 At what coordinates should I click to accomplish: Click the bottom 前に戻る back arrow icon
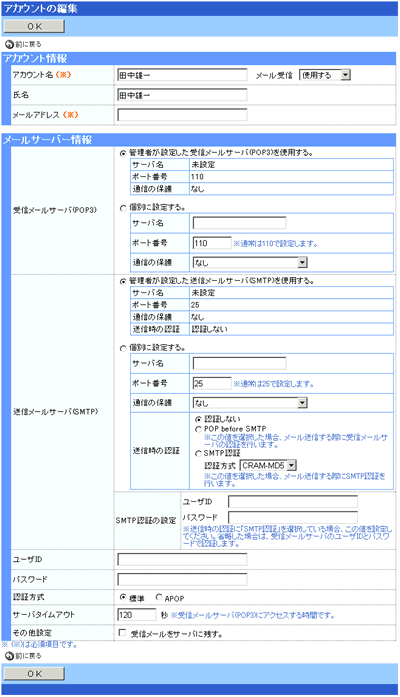click(x=9, y=656)
